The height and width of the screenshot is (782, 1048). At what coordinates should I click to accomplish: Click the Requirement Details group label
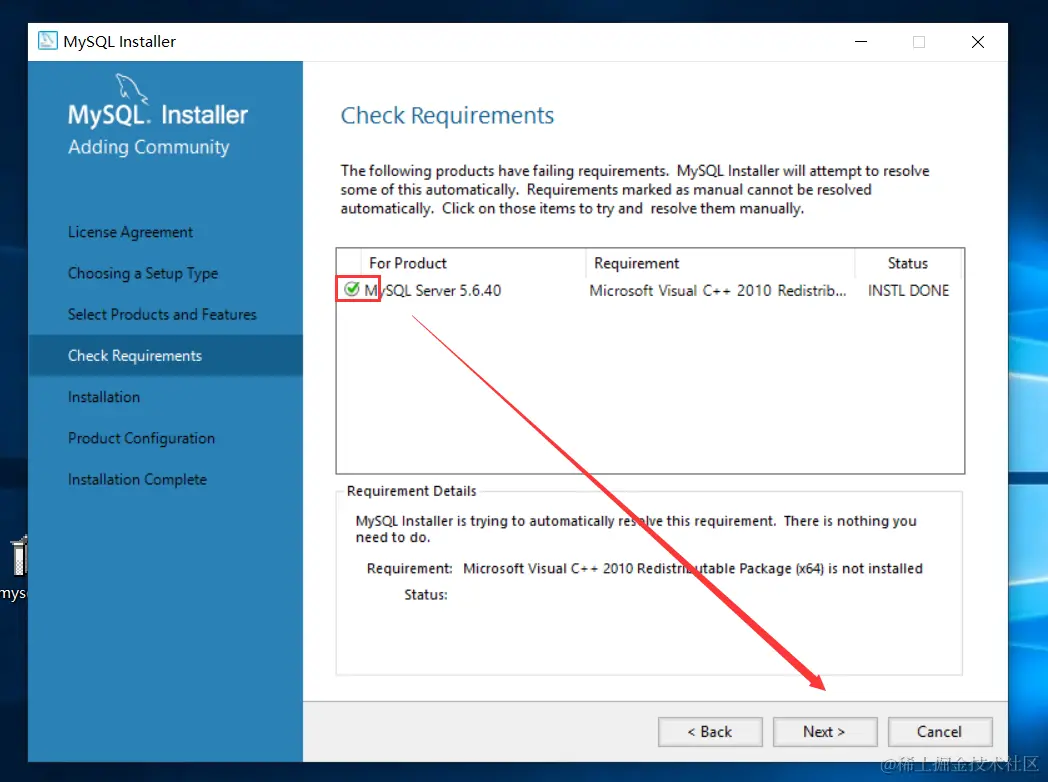412,491
